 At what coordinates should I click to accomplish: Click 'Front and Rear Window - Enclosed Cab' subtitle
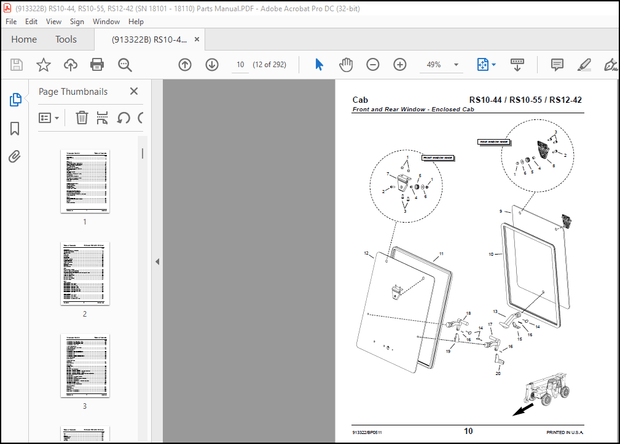pos(413,109)
